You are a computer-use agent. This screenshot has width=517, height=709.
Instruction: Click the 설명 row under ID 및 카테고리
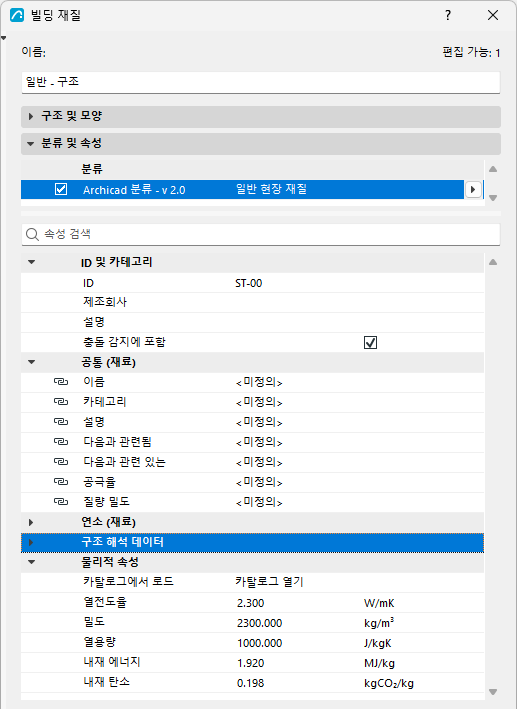point(252,322)
